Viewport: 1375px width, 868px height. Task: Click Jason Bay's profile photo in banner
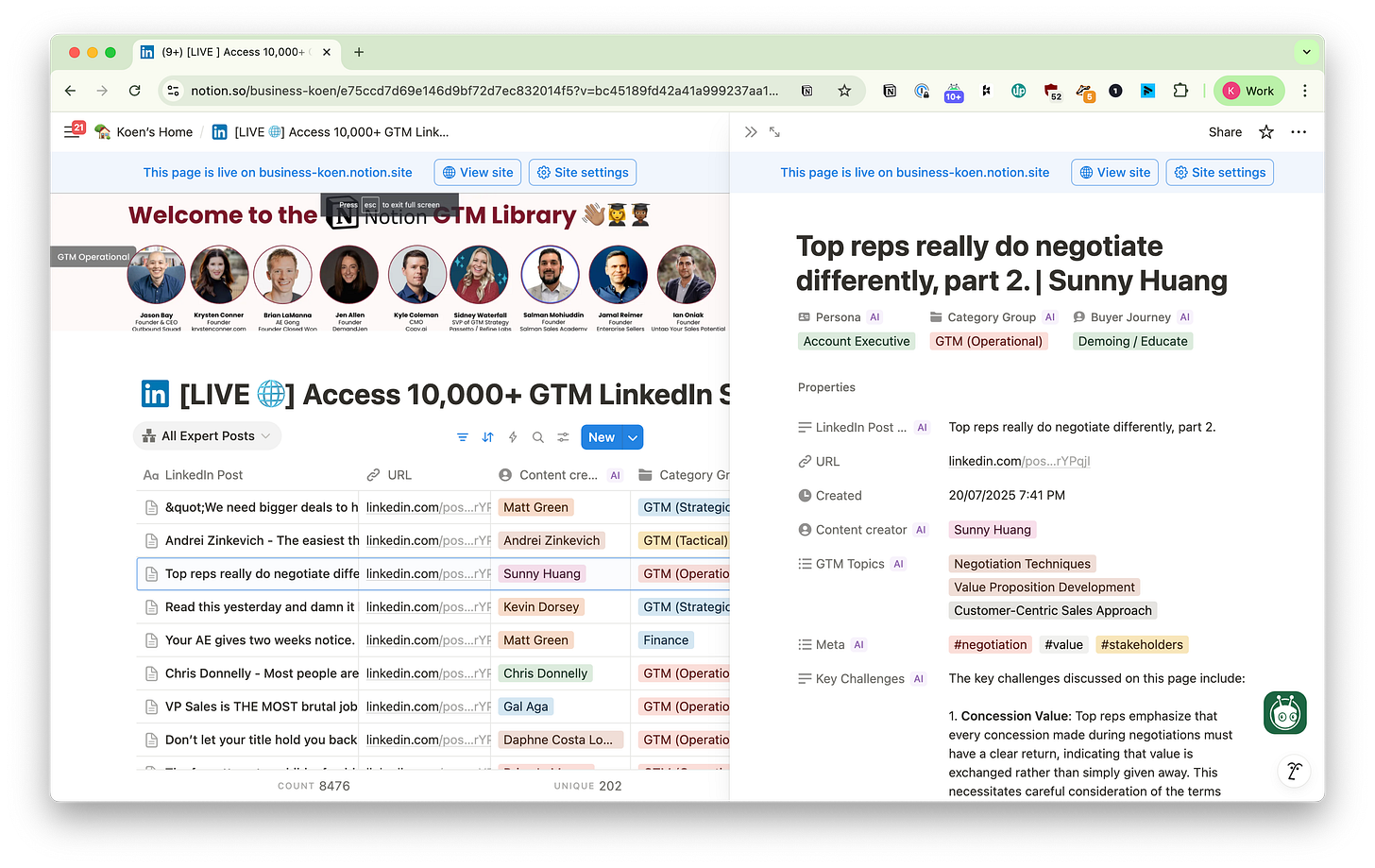tap(157, 275)
